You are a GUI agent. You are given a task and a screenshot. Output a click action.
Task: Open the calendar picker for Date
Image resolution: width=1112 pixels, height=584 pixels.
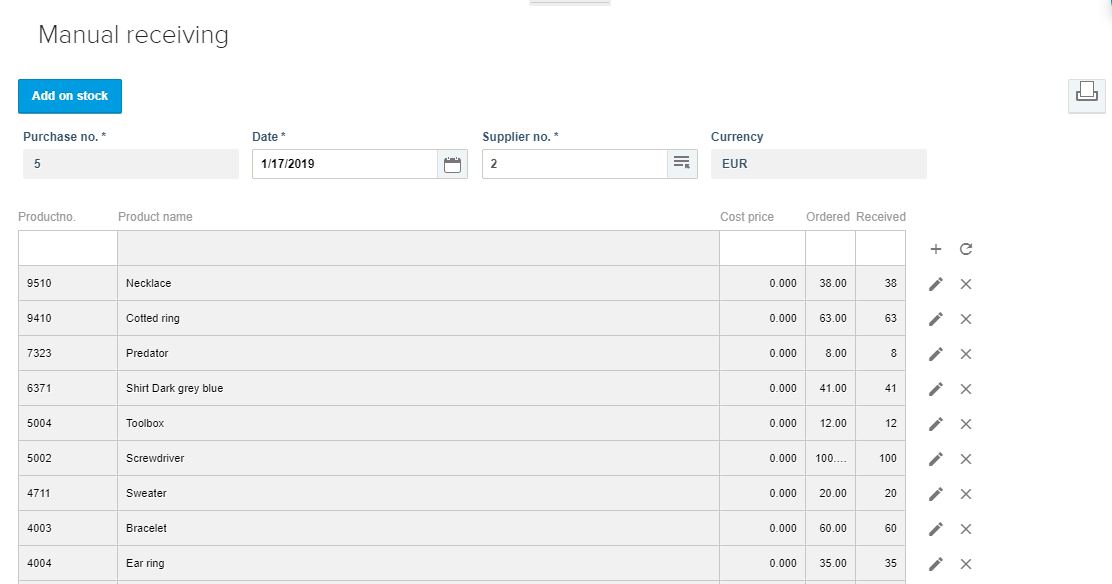click(452, 164)
